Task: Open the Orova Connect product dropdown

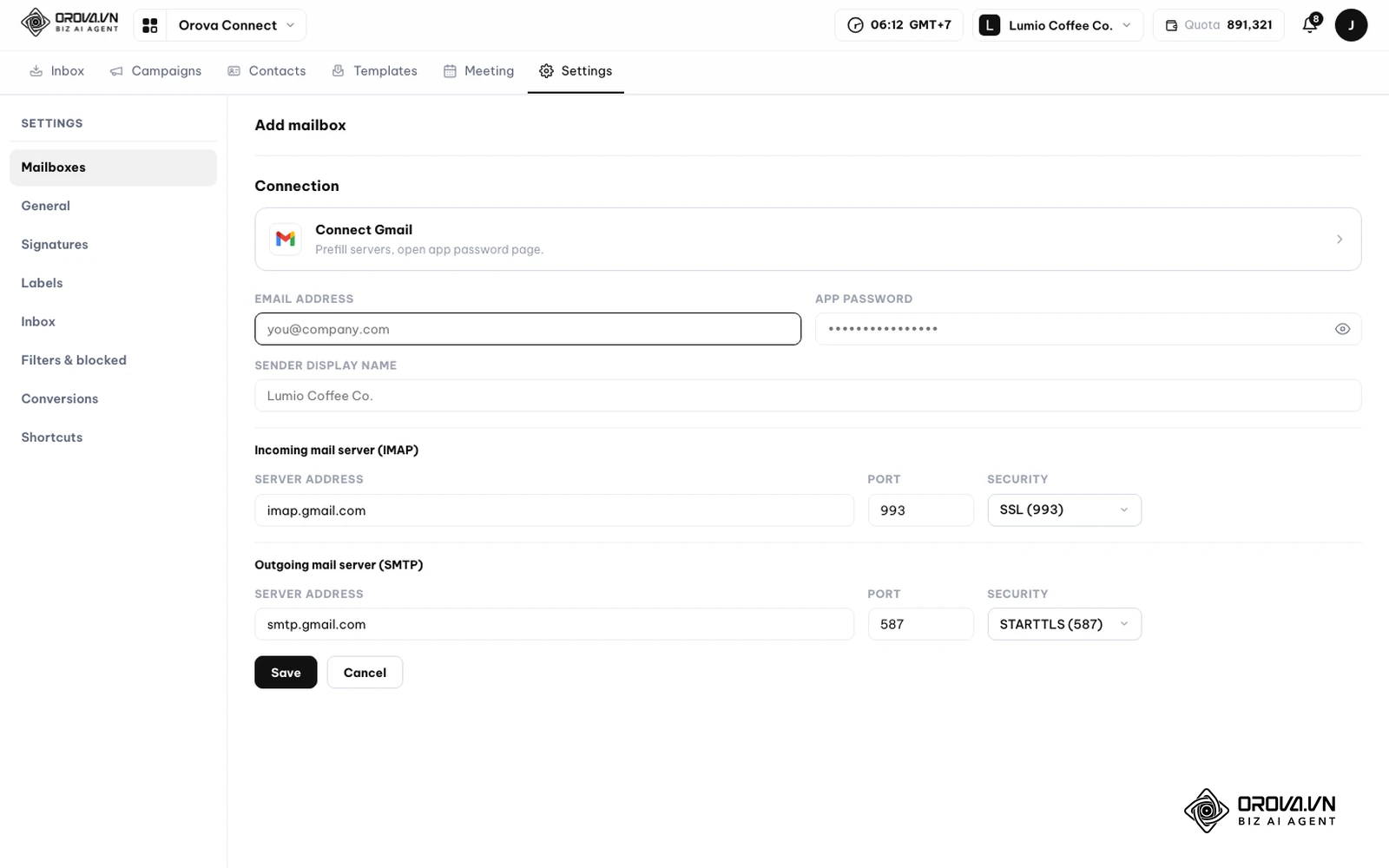Action: pos(236,25)
